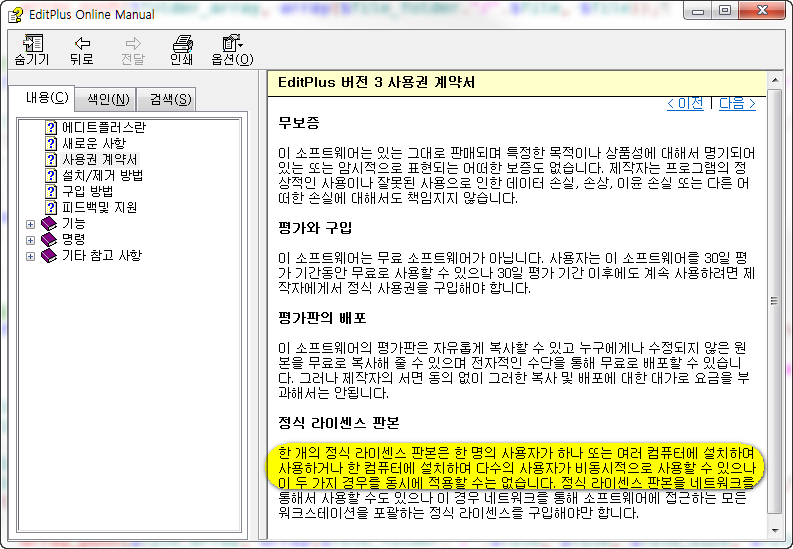Select the 사용권 계약서 topic
Screen dimensions: 793x549
click(x=100, y=160)
